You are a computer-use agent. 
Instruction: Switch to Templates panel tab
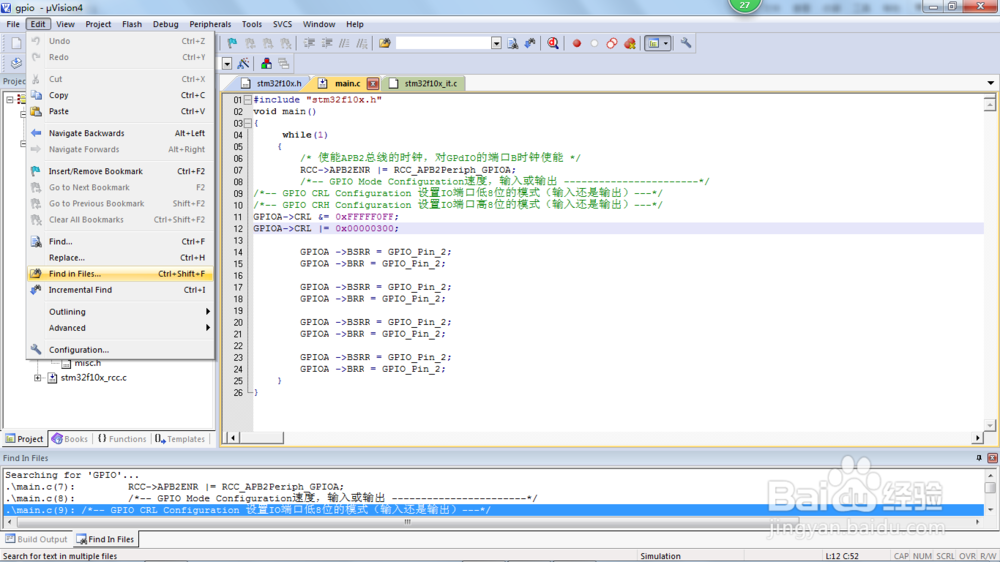coord(180,439)
